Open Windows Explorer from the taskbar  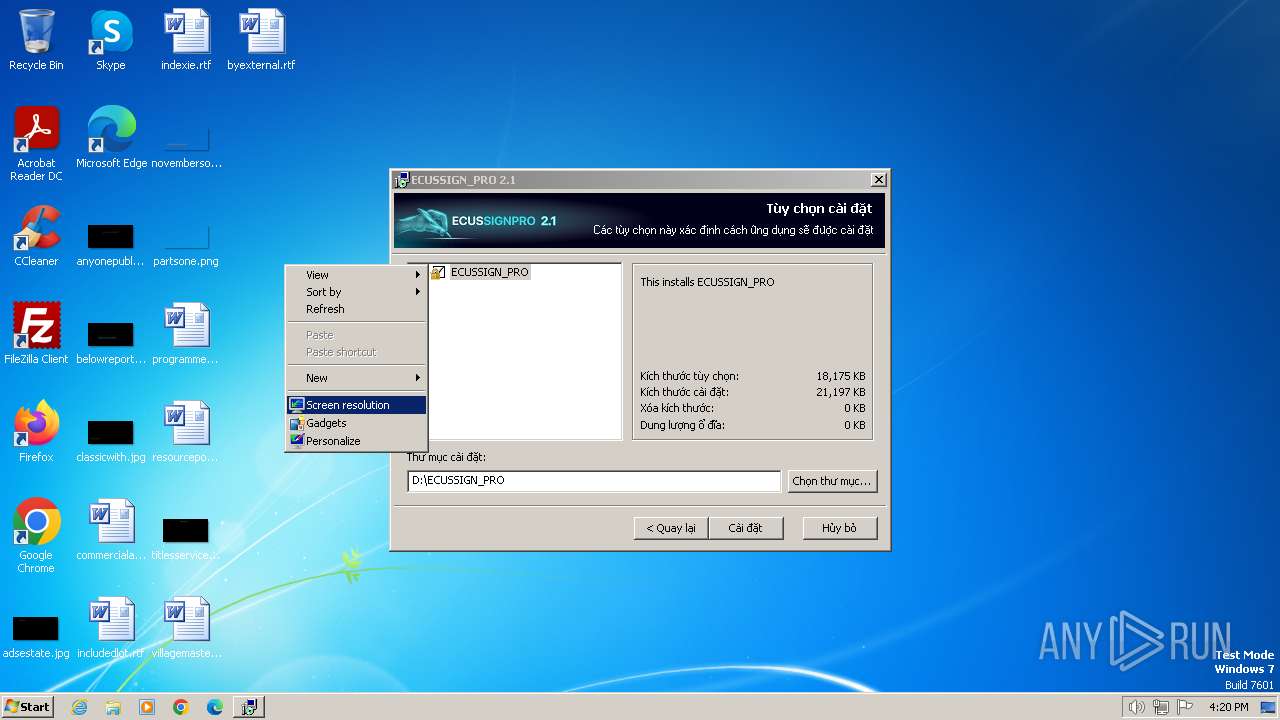point(113,707)
